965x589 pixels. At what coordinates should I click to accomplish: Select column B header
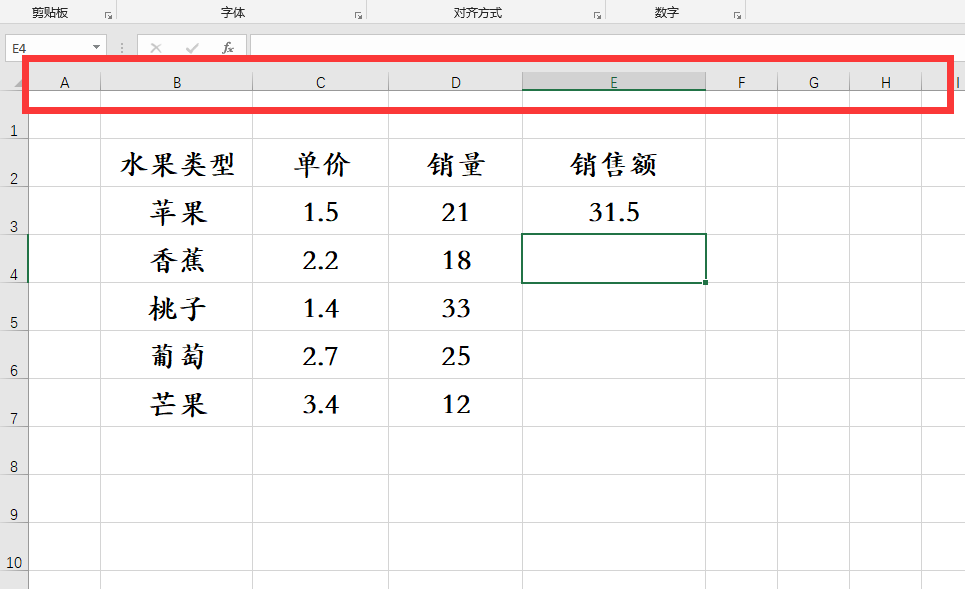(177, 82)
